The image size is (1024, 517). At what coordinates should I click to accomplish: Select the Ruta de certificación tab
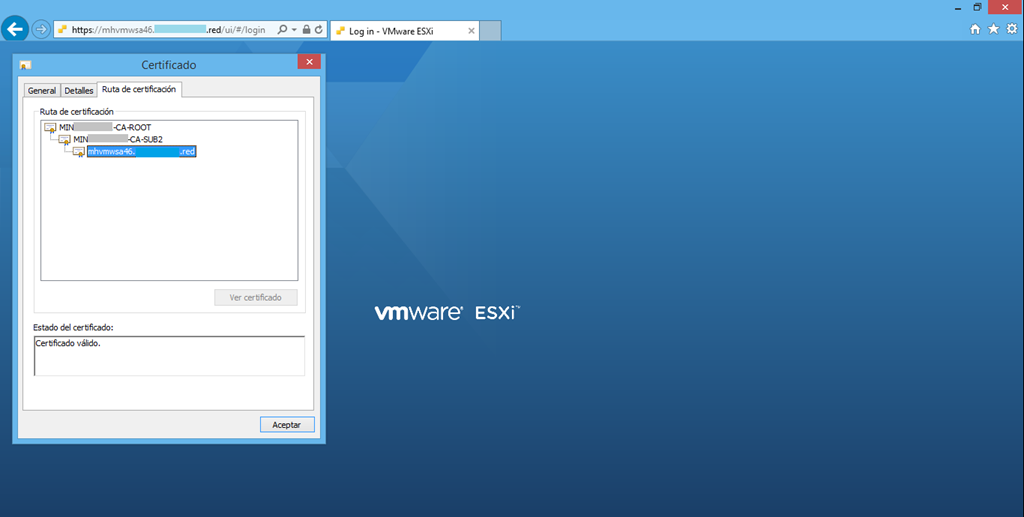[x=139, y=89]
